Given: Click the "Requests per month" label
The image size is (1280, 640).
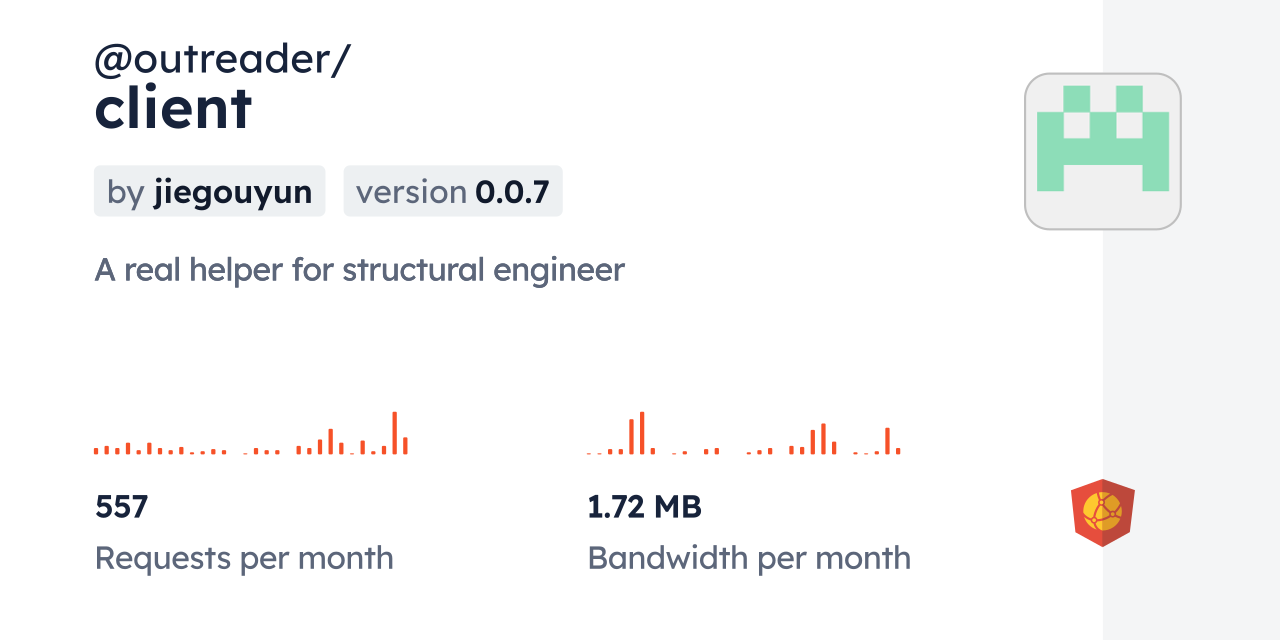Looking at the screenshot, I should pyautogui.click(x=244, y=558).
